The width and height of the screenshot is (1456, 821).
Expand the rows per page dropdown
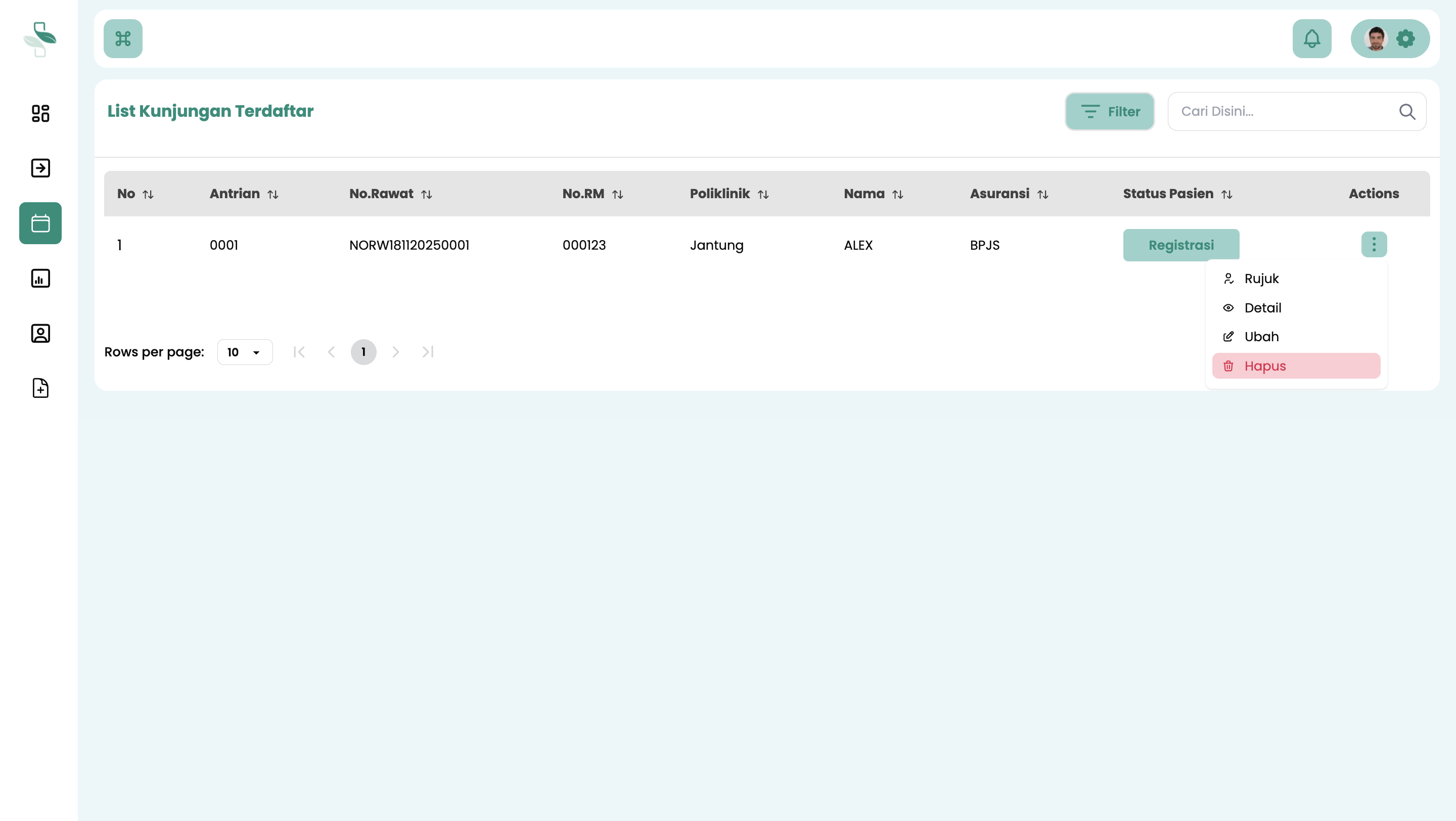pos(245,352)
